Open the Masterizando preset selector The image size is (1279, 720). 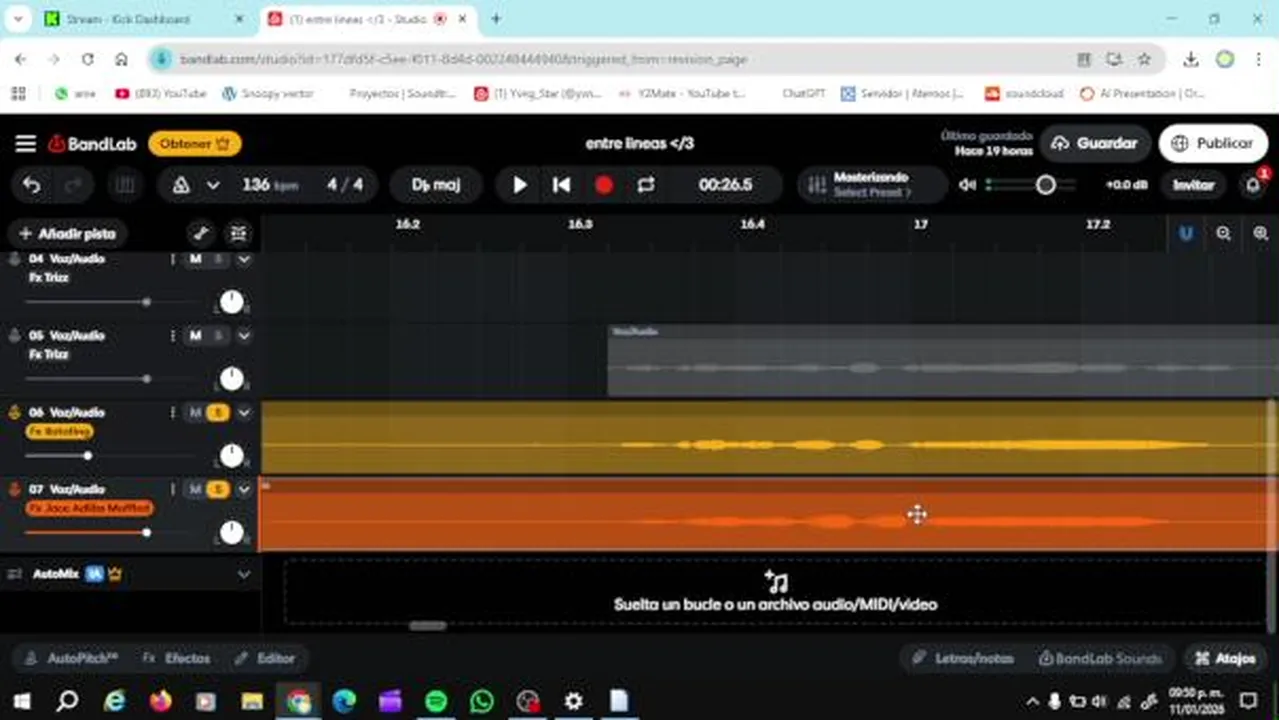[872, 185]
